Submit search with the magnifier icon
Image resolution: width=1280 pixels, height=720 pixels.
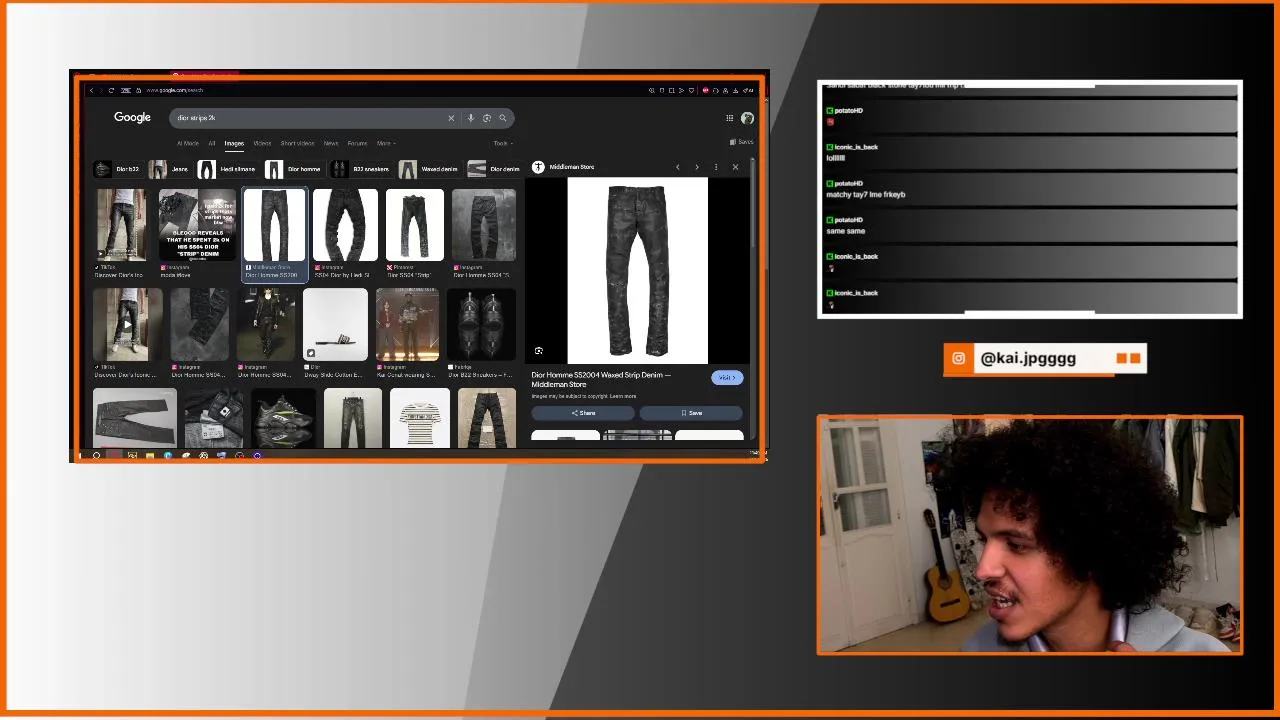tap(503, 118)
